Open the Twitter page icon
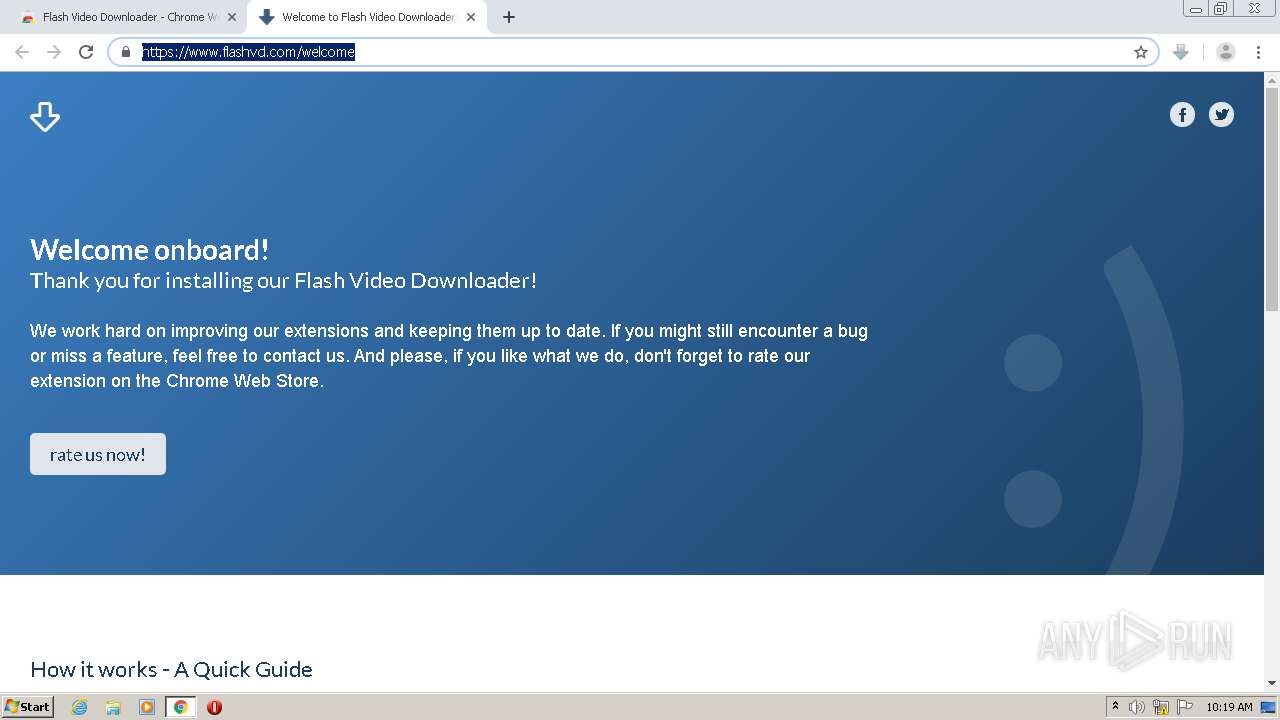 (x=1221, y=114)
